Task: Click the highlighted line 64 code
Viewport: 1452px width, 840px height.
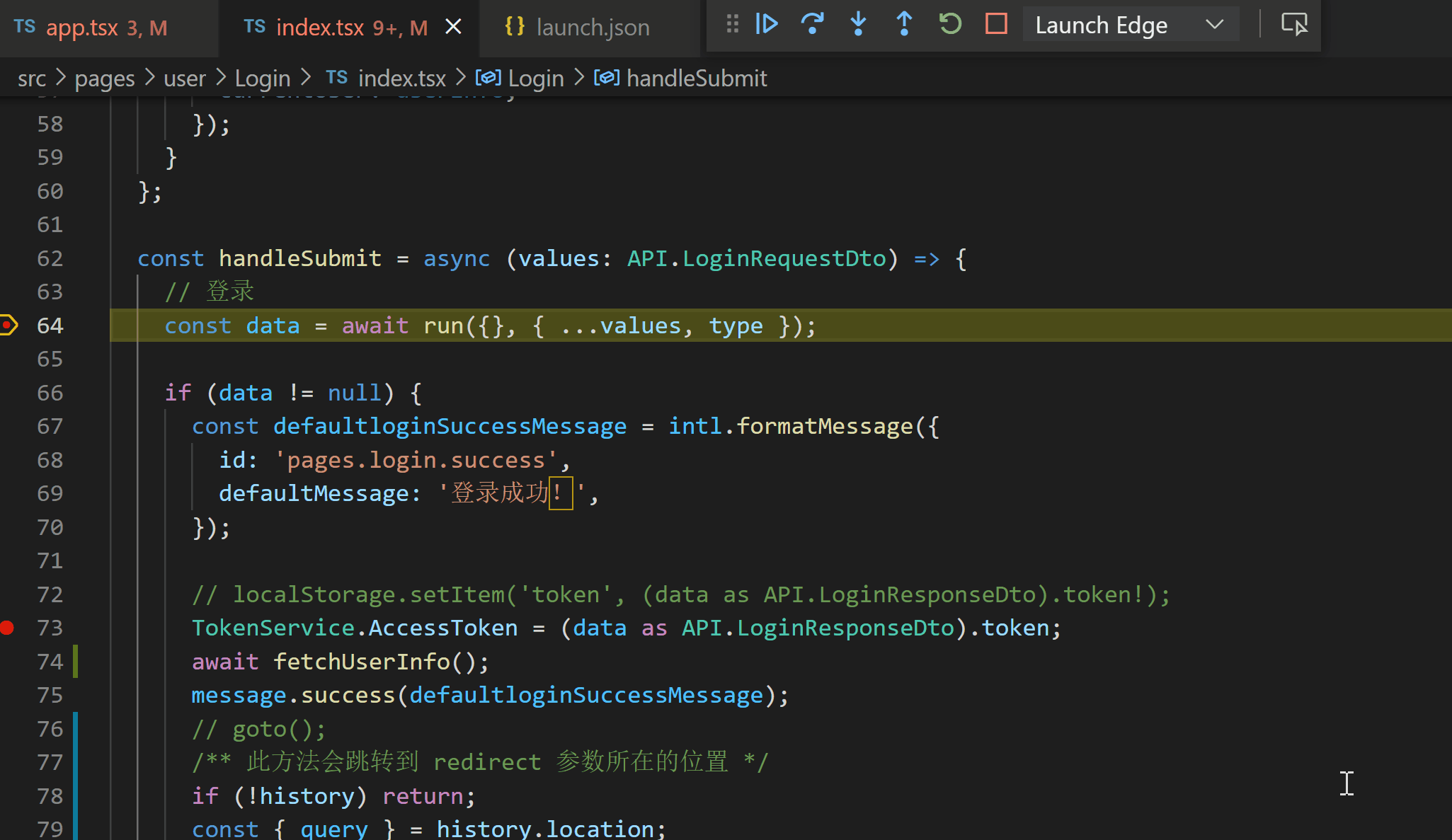Action: click(488, 325)
